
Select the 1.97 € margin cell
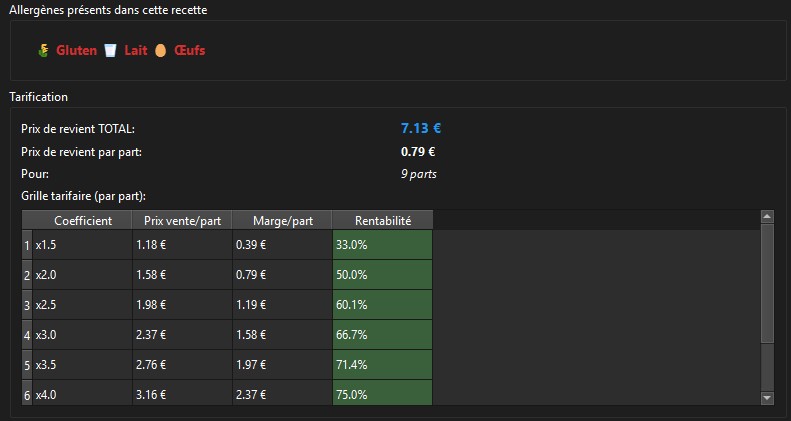(282, 365)
